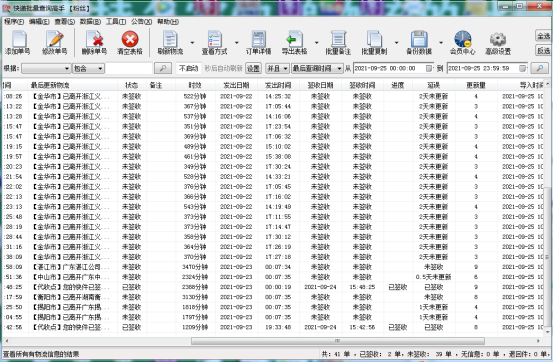The height and width of the screenshot is (363, 553).
Task: Open the 根据 field dropdown
Action: coord(46,68)
